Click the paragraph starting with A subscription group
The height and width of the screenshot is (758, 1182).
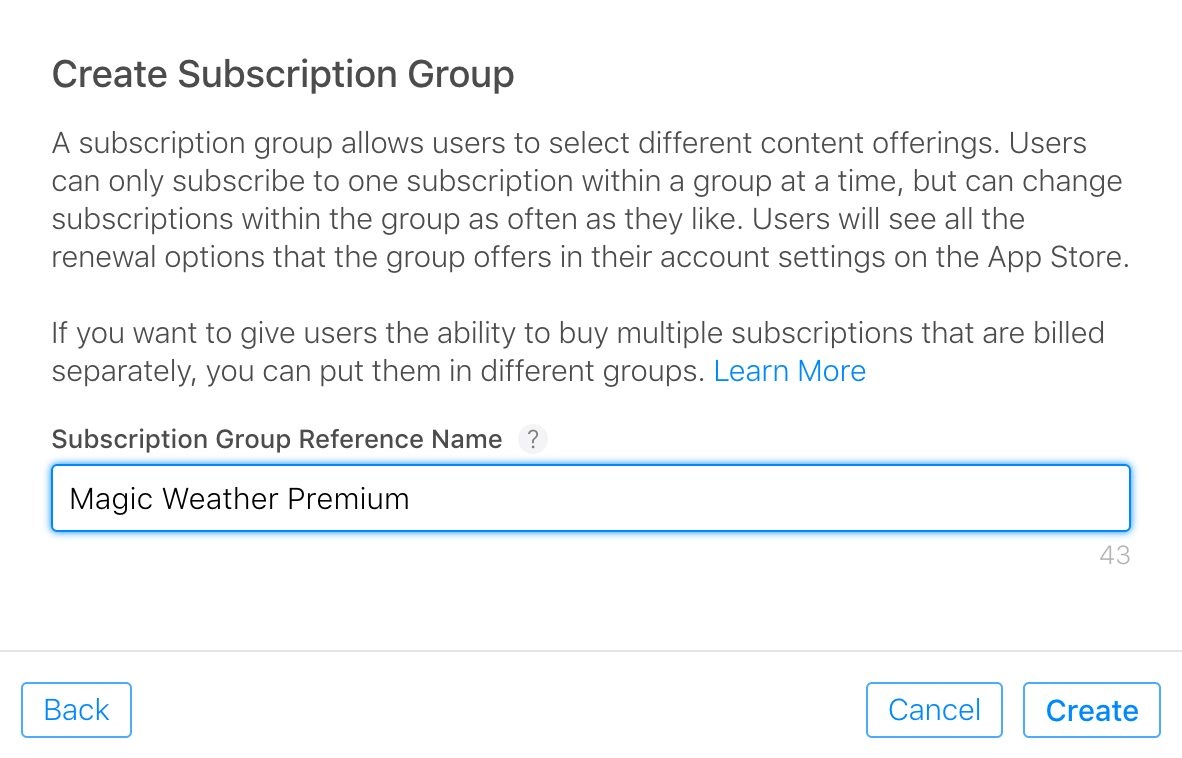[x=590, y=200]
